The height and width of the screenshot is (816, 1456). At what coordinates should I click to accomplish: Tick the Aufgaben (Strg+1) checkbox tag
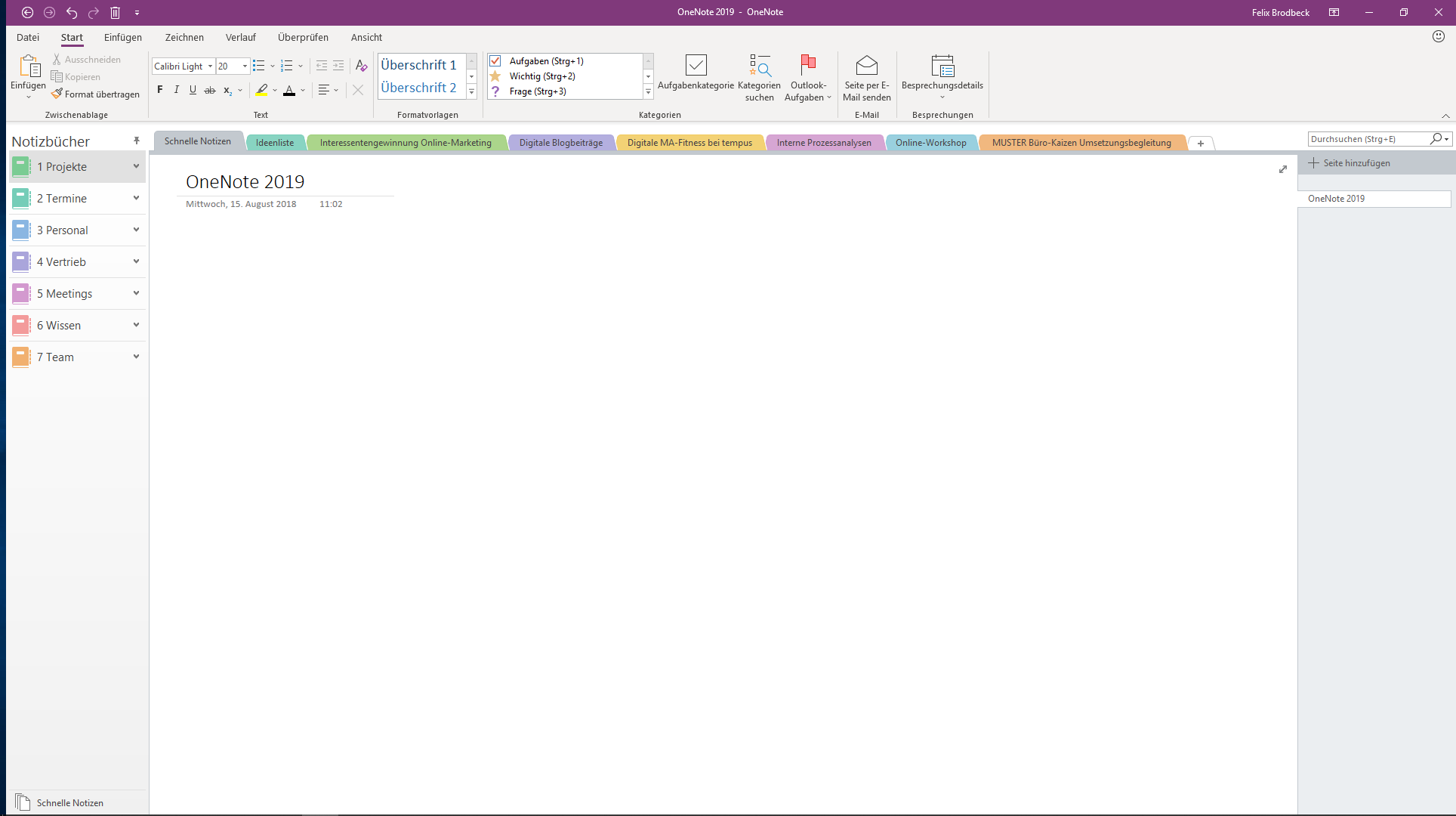pos(495,61)
